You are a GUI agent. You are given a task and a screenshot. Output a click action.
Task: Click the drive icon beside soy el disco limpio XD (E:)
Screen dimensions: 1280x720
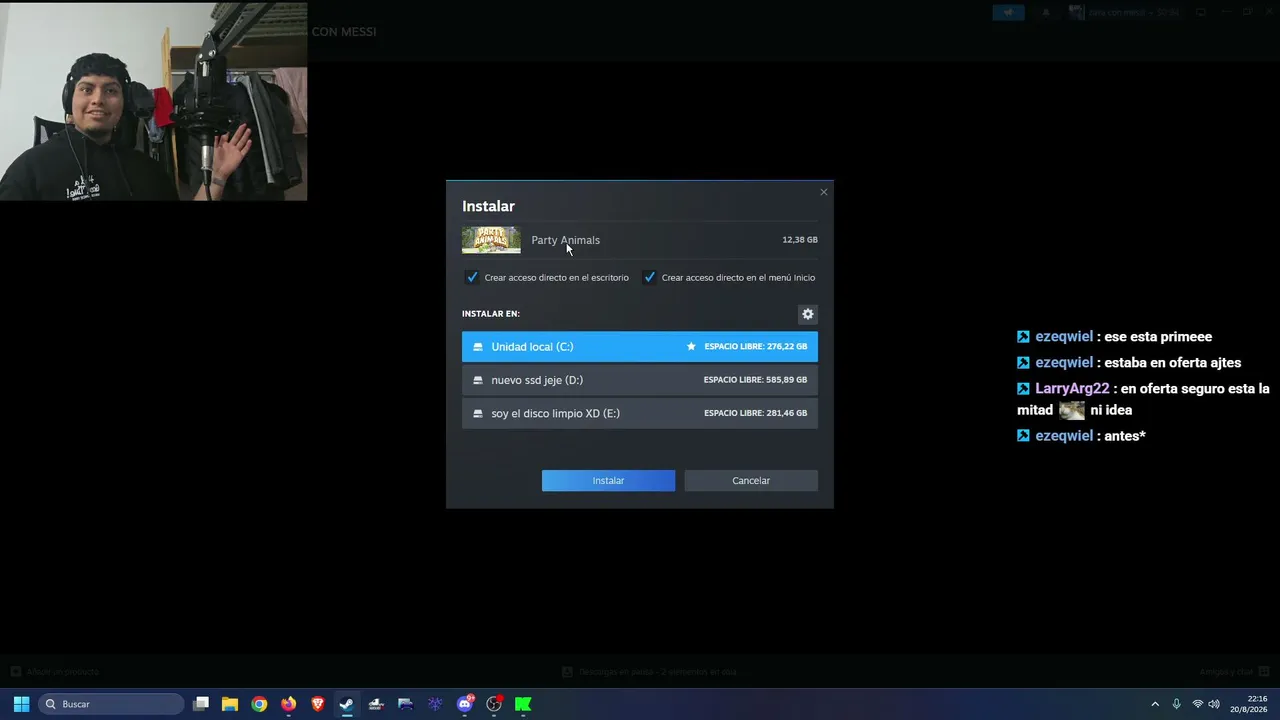click(x=478, y=413)
